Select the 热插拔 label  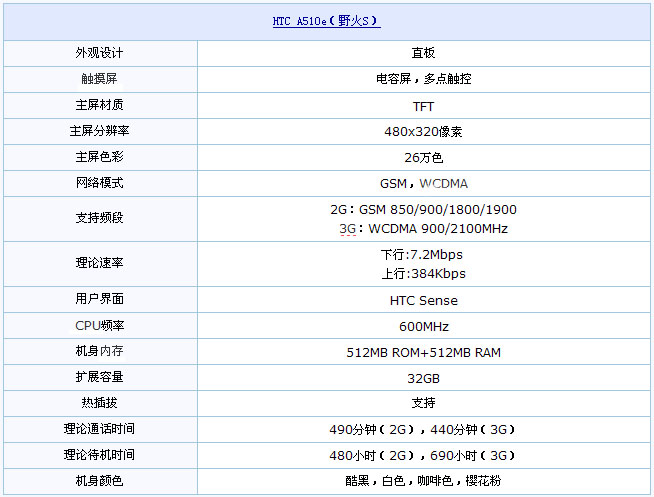(99, 403)
